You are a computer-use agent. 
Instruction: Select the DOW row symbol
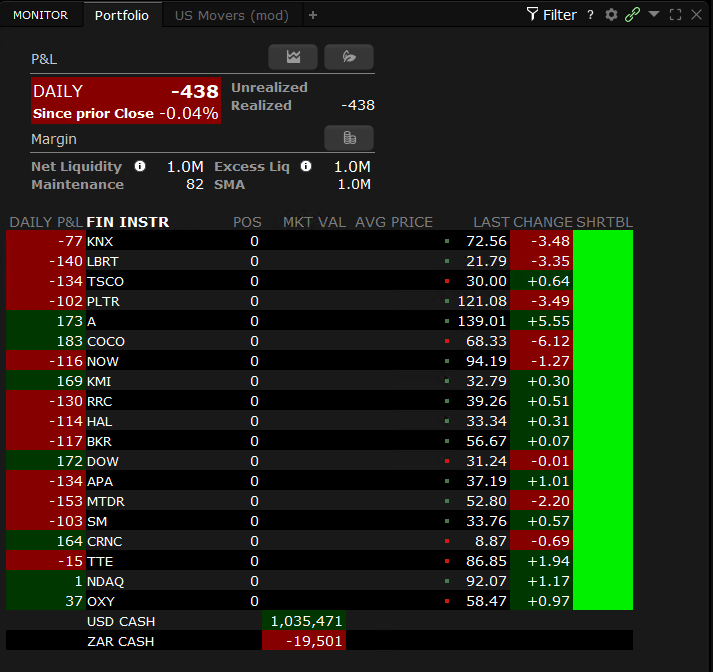pos(103,461)
